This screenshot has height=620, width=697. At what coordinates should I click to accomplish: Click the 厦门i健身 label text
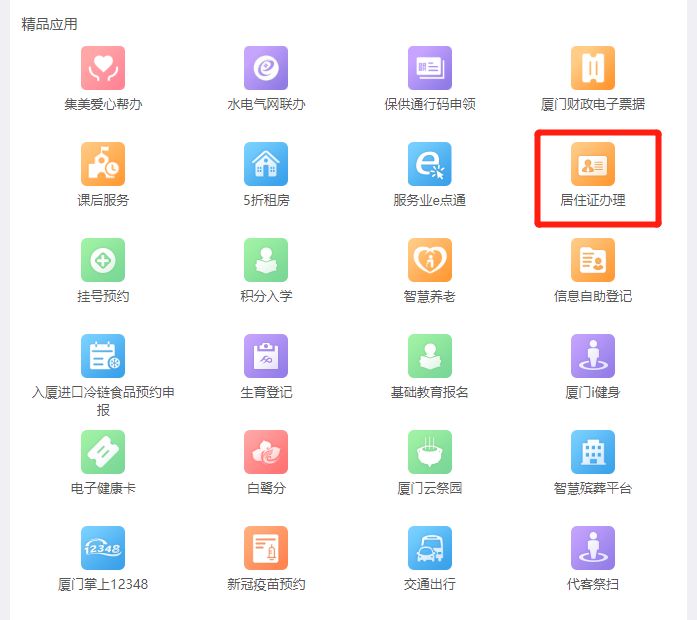point(593,392)
